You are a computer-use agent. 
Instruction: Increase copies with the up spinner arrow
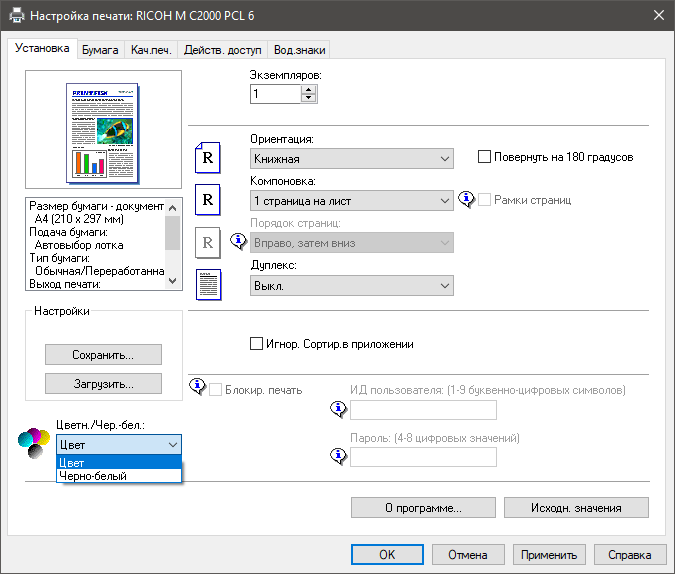pos(308,89)
